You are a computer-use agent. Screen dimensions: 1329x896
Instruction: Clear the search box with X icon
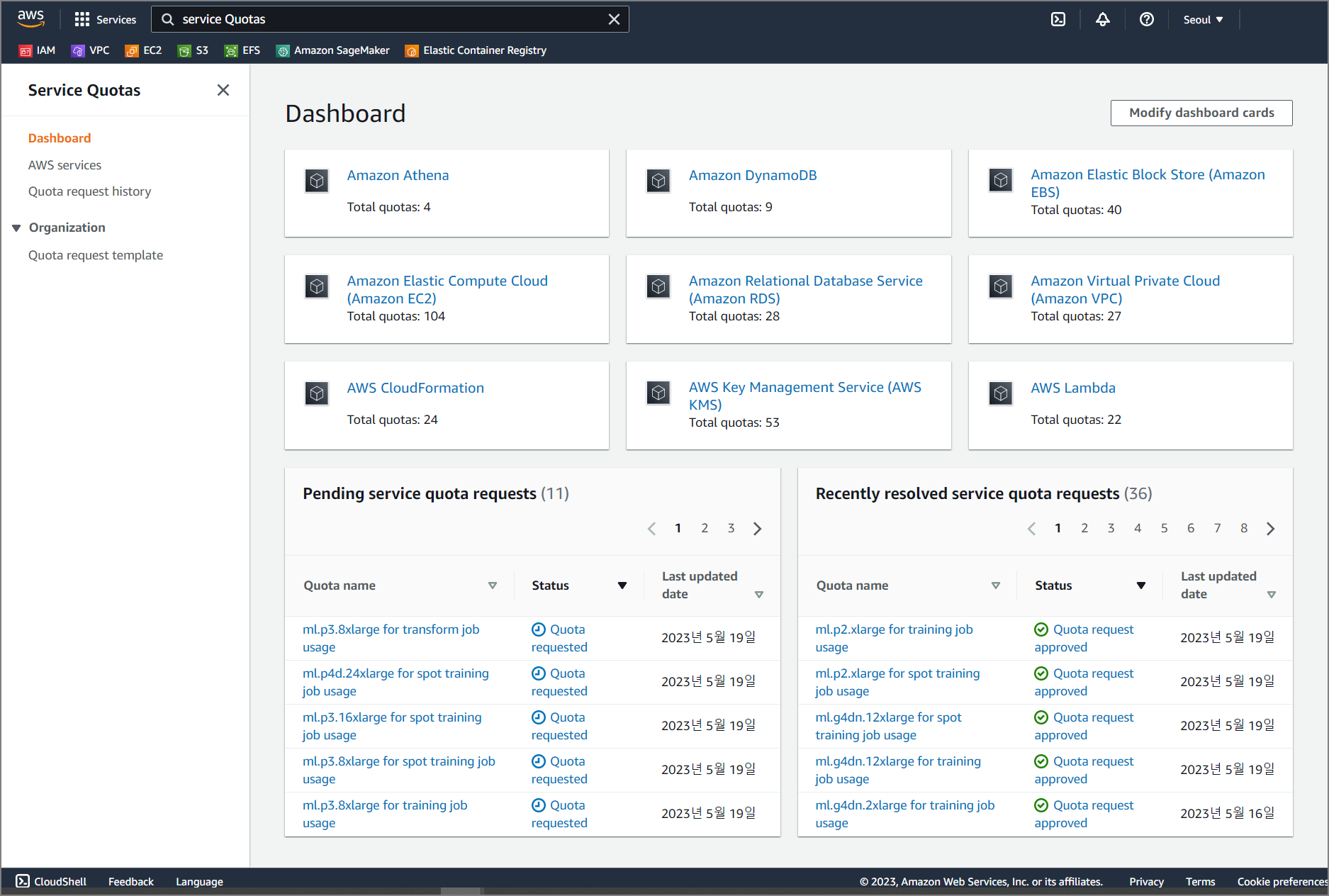pos(614,19)
